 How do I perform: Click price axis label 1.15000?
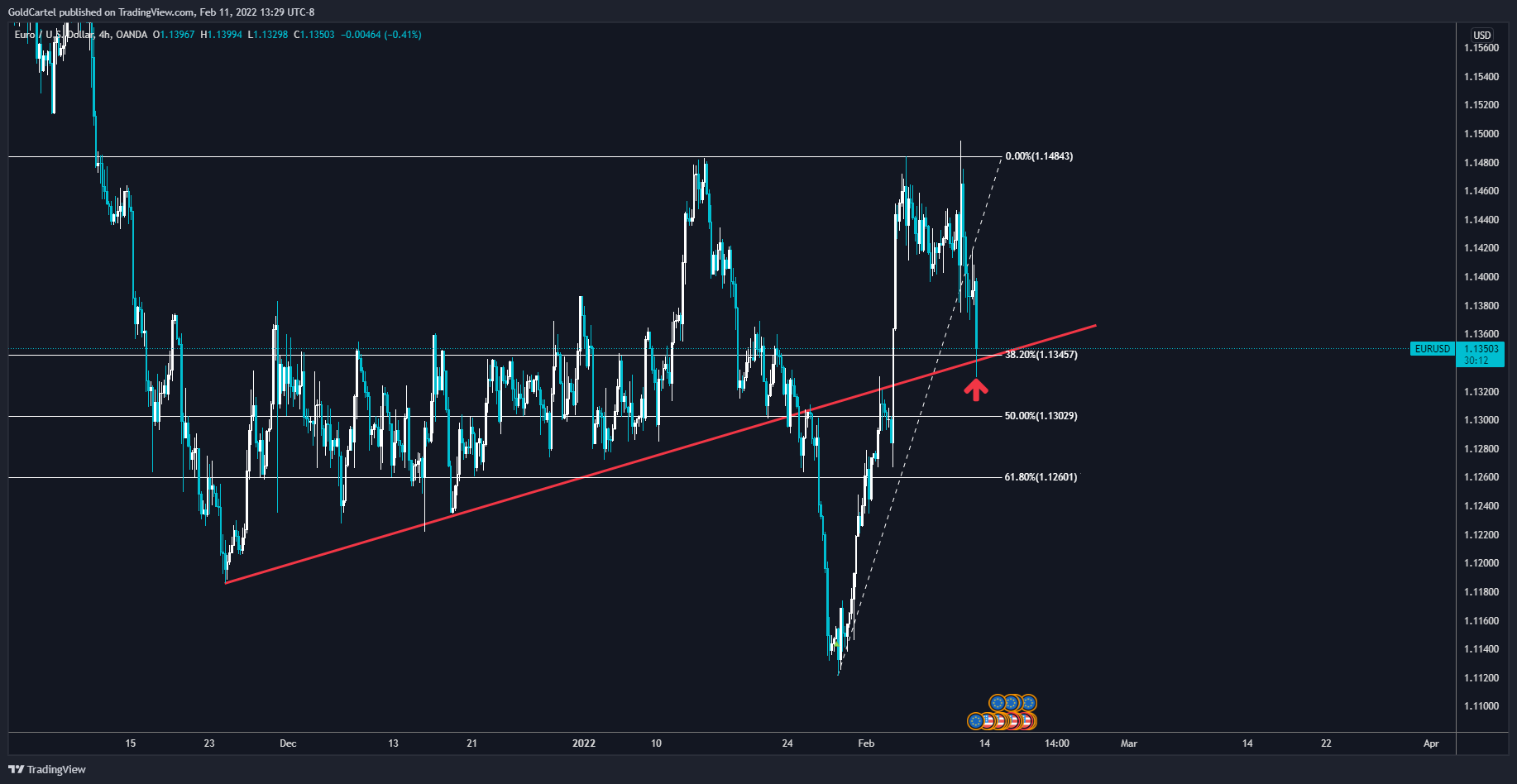pos(1481,134)
